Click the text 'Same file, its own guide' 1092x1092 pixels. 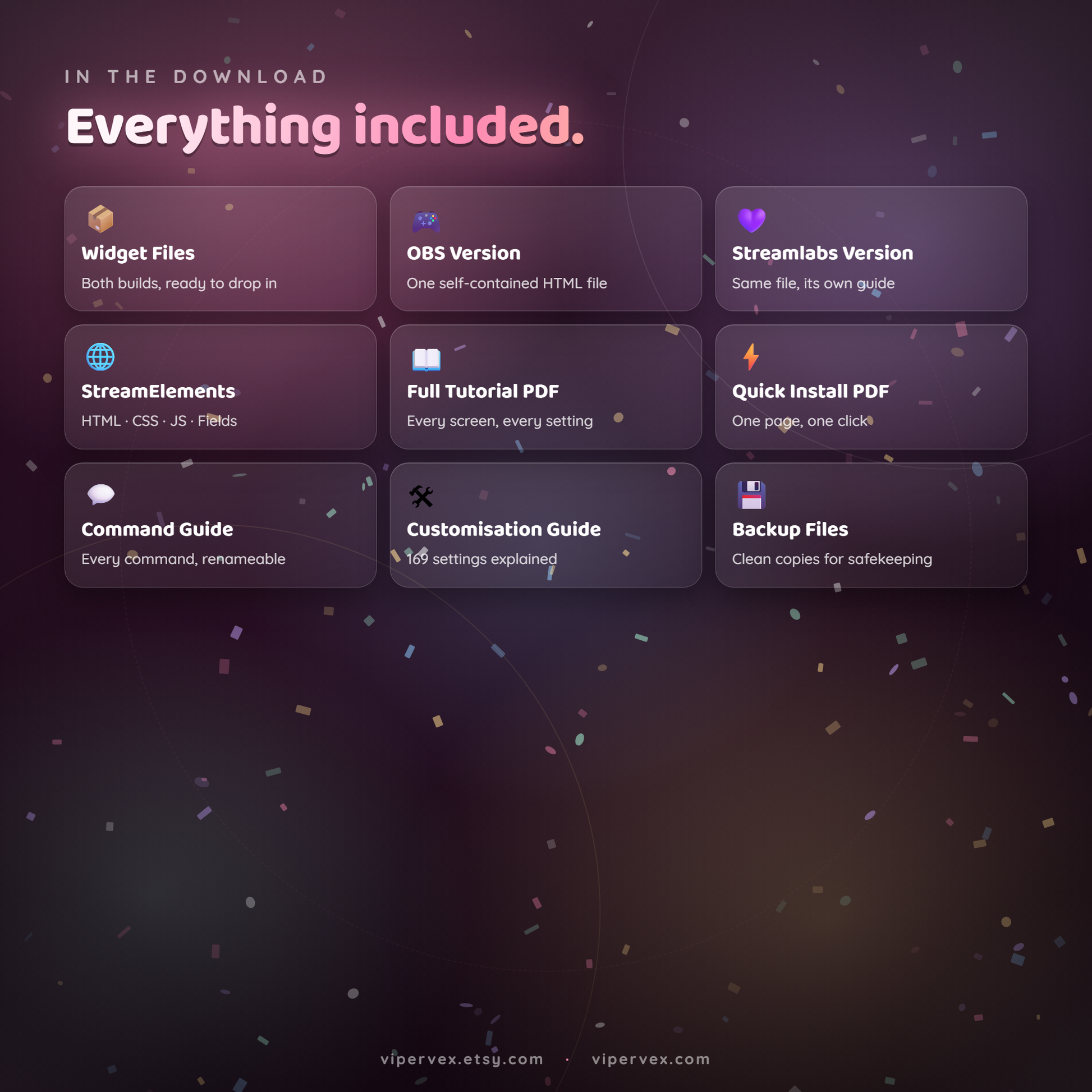tap(813, 283)
